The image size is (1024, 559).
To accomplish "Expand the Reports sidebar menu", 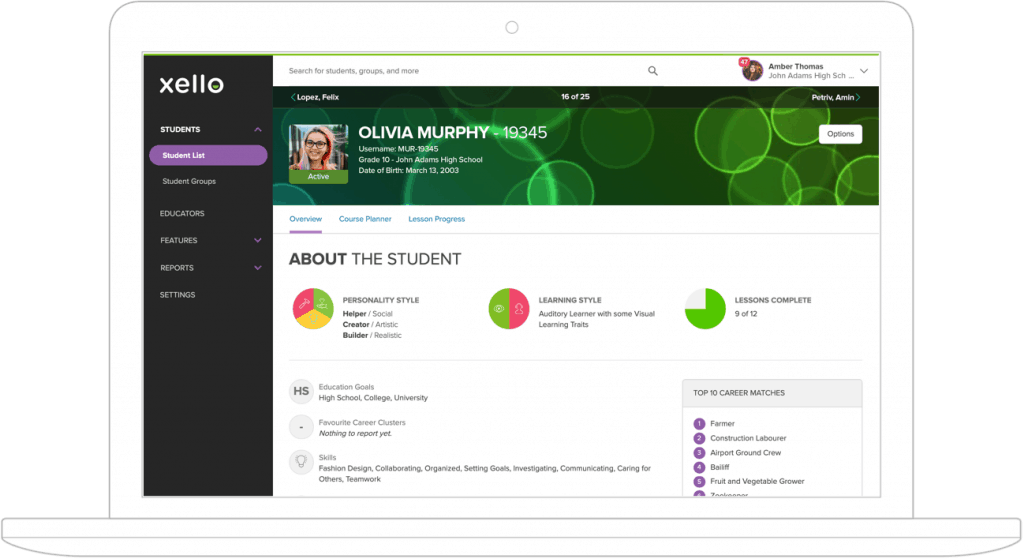I will click(258, 268).
